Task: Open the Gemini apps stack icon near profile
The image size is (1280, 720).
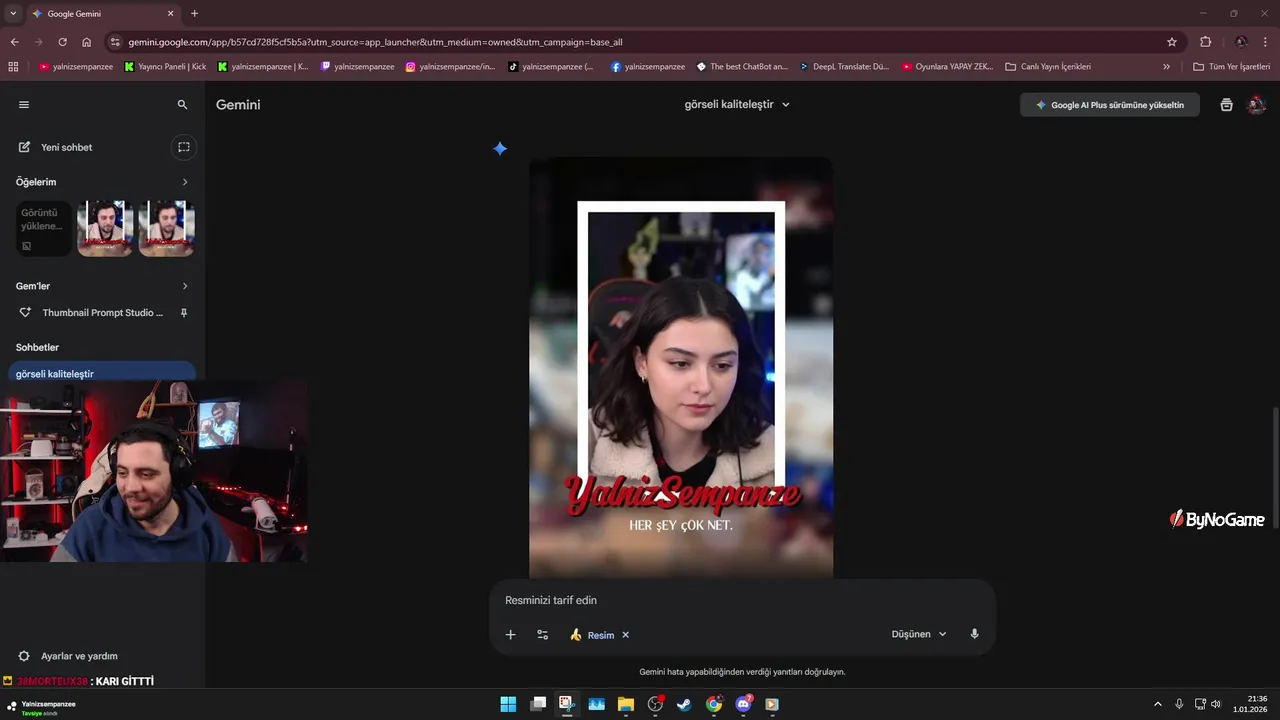Action: coord(1226,105)
